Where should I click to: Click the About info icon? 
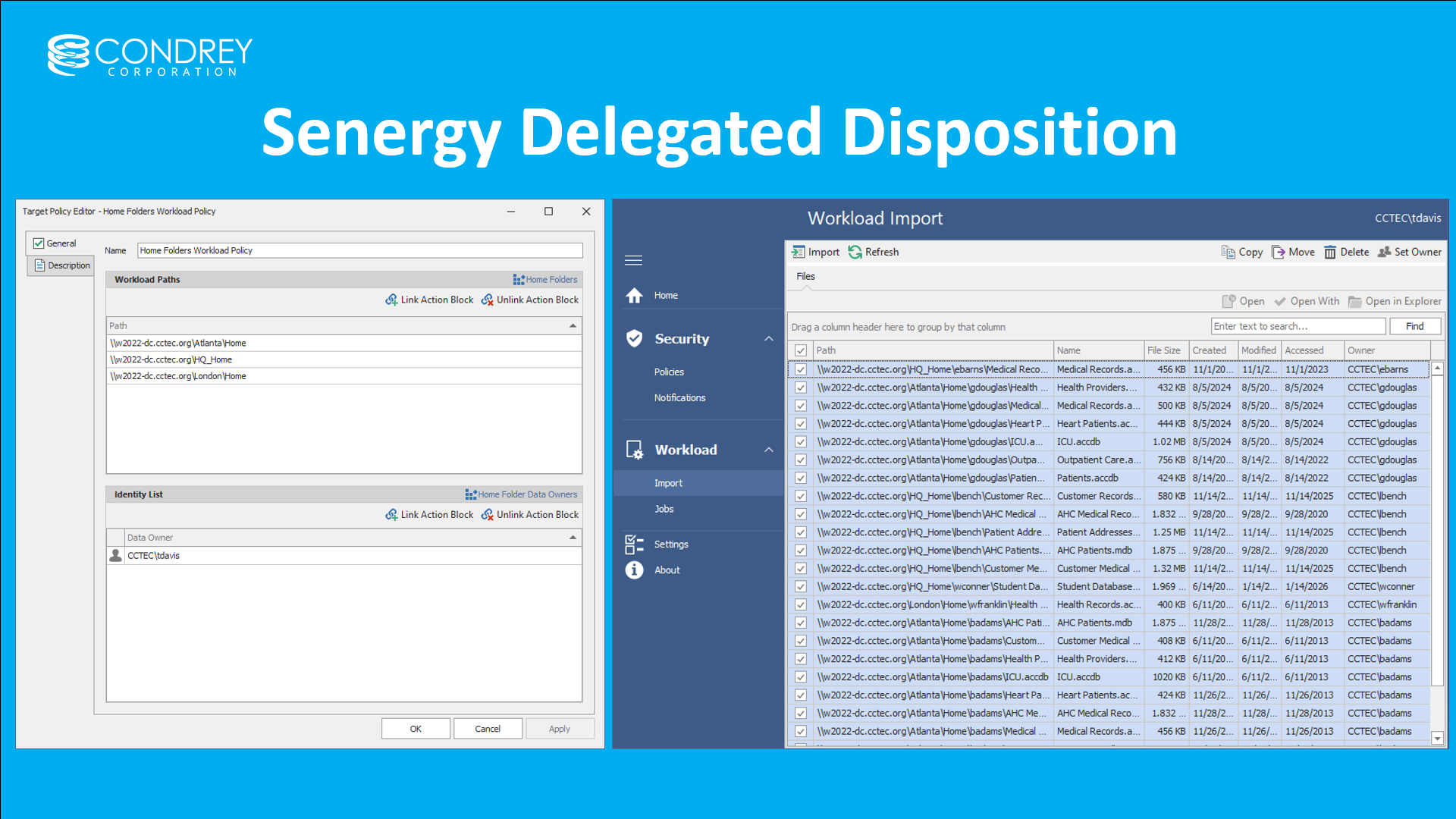pos(634,570)
